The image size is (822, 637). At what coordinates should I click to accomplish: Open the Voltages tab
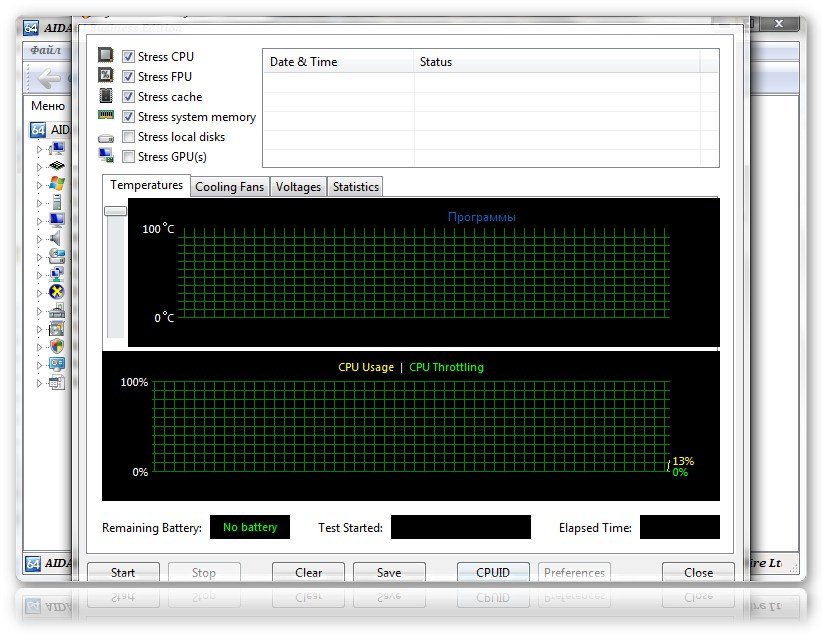click(x=298, y=187)
